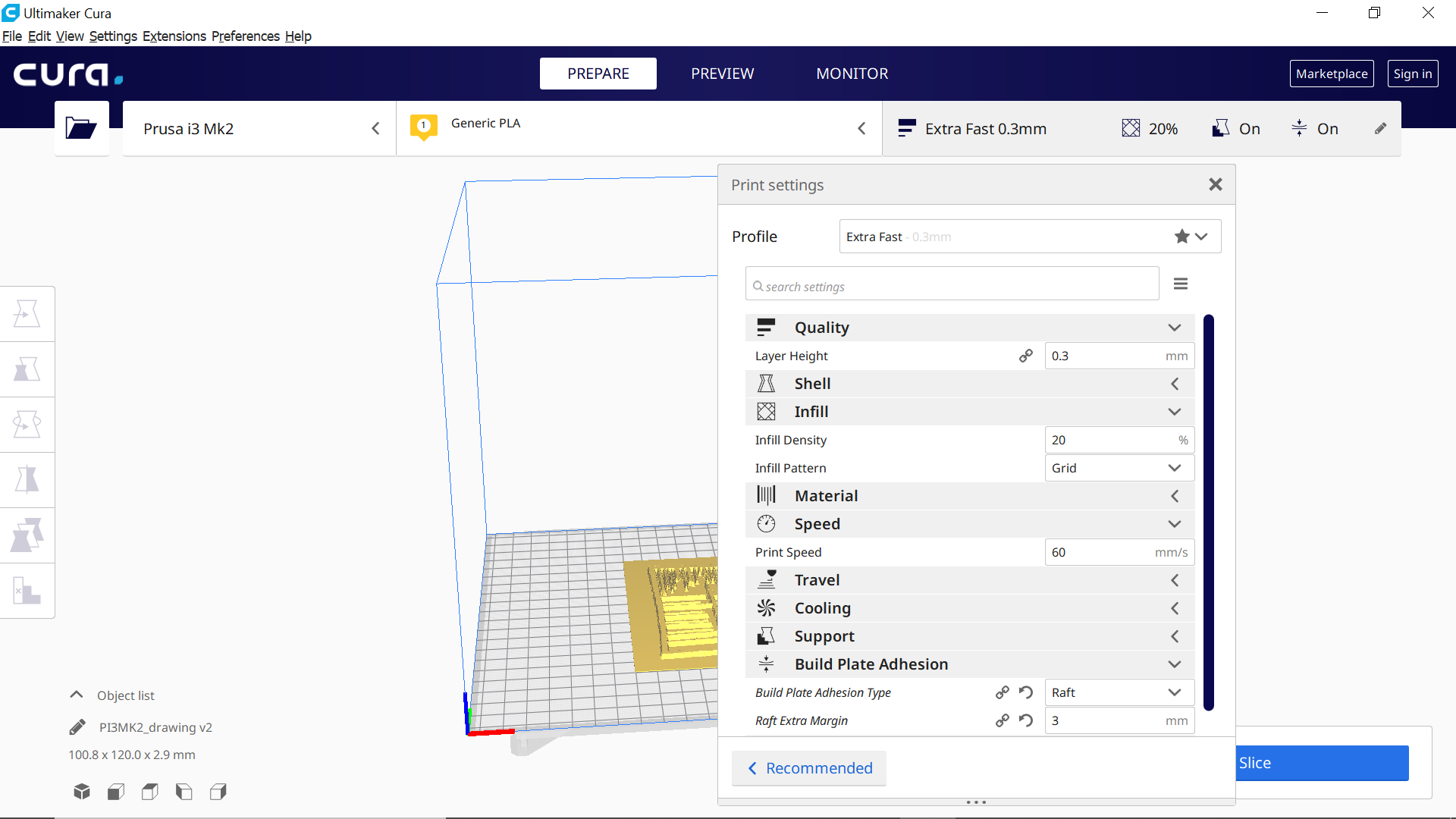The image size is (1456, 819).
Task: Select the Move tool in left toolbar
Action: [x=27, y=314]
